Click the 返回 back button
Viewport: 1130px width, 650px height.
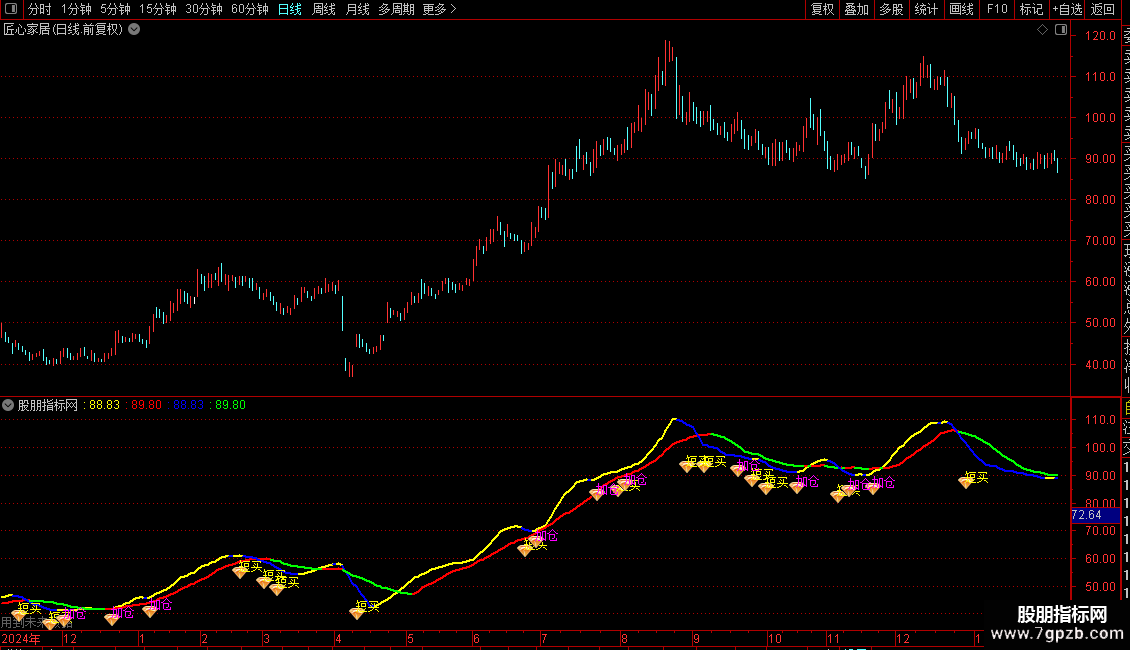(1103, 9)
